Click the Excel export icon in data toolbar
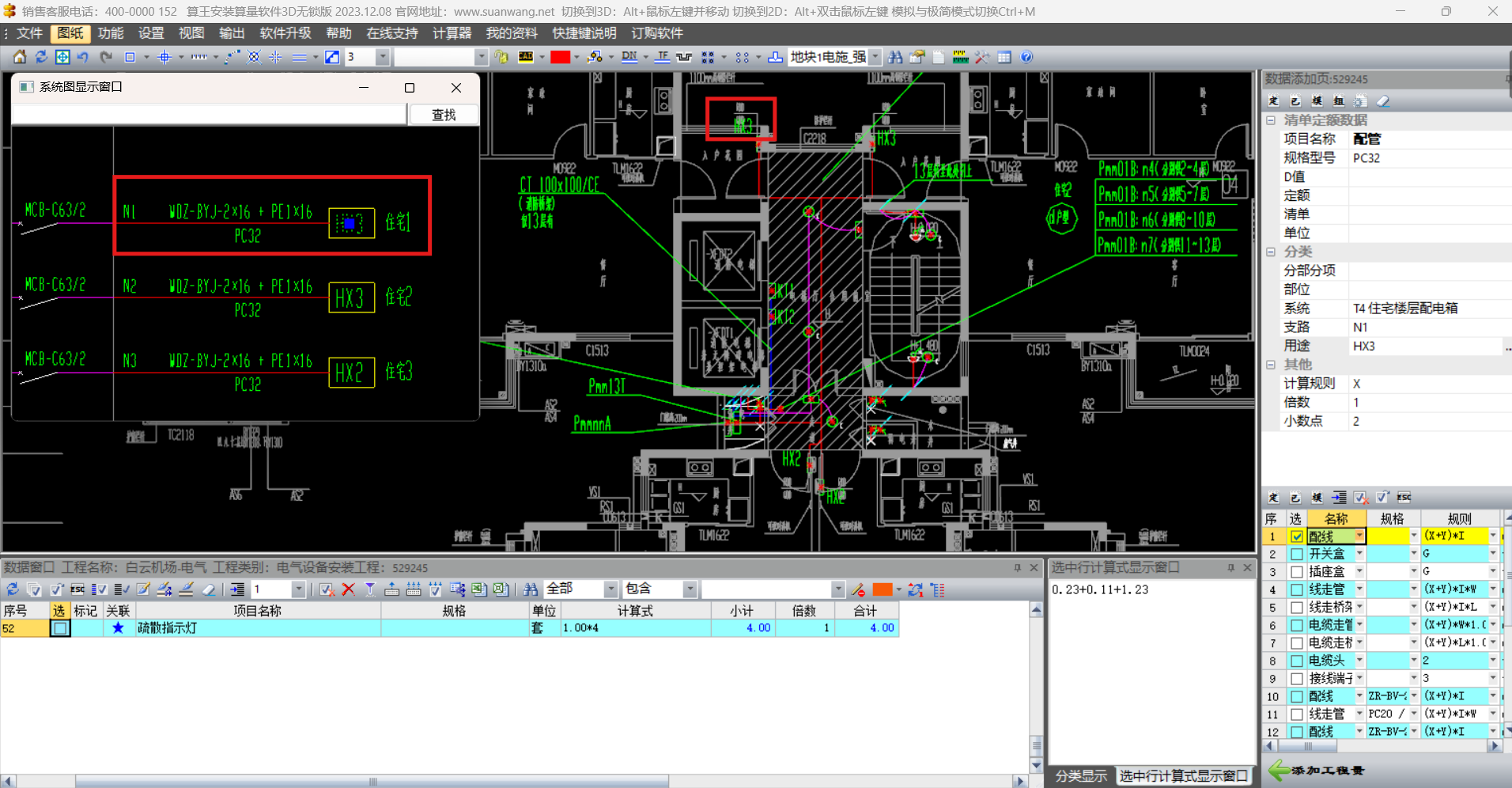This screenshot has height=788, width=1512. point(478,589)
